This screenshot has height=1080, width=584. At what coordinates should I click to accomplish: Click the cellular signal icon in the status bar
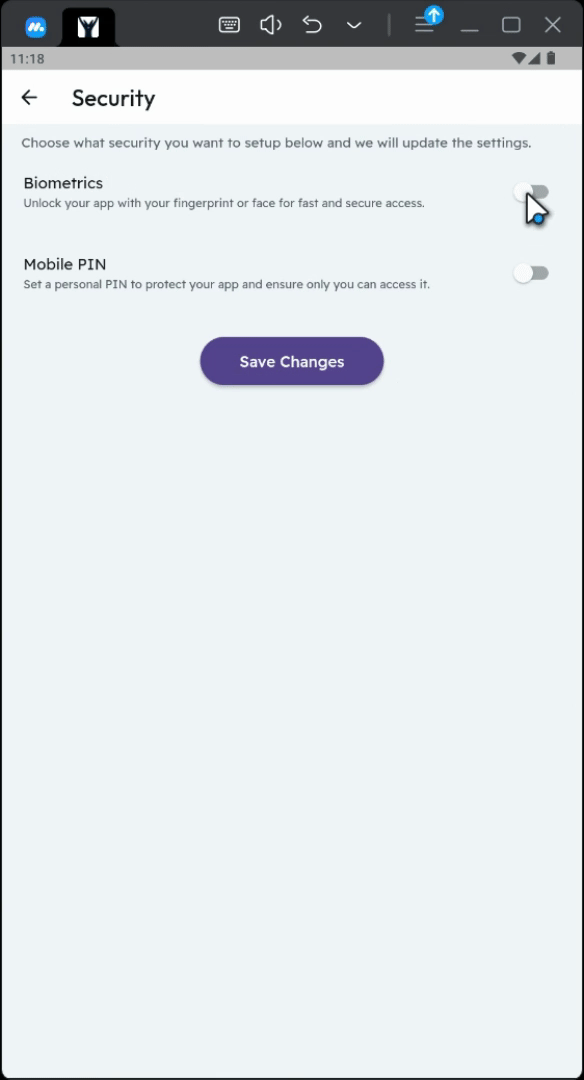(535, 59)
